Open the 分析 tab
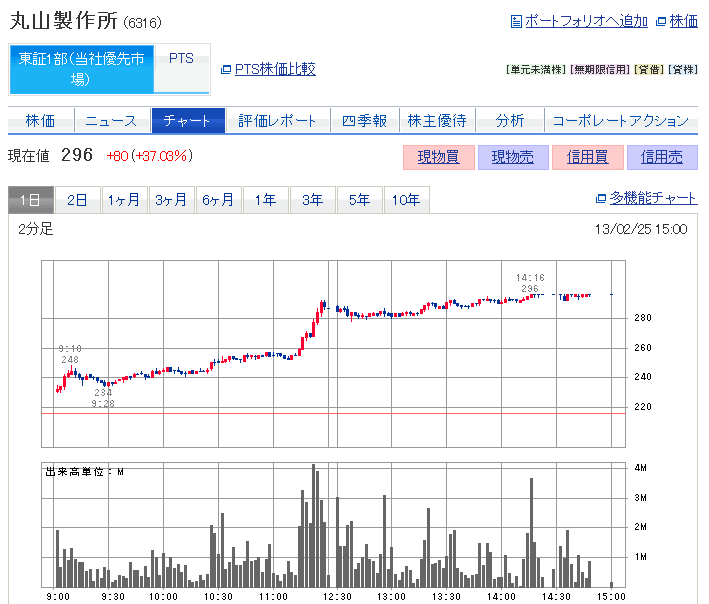709x604 pixels. click(510, 121)
